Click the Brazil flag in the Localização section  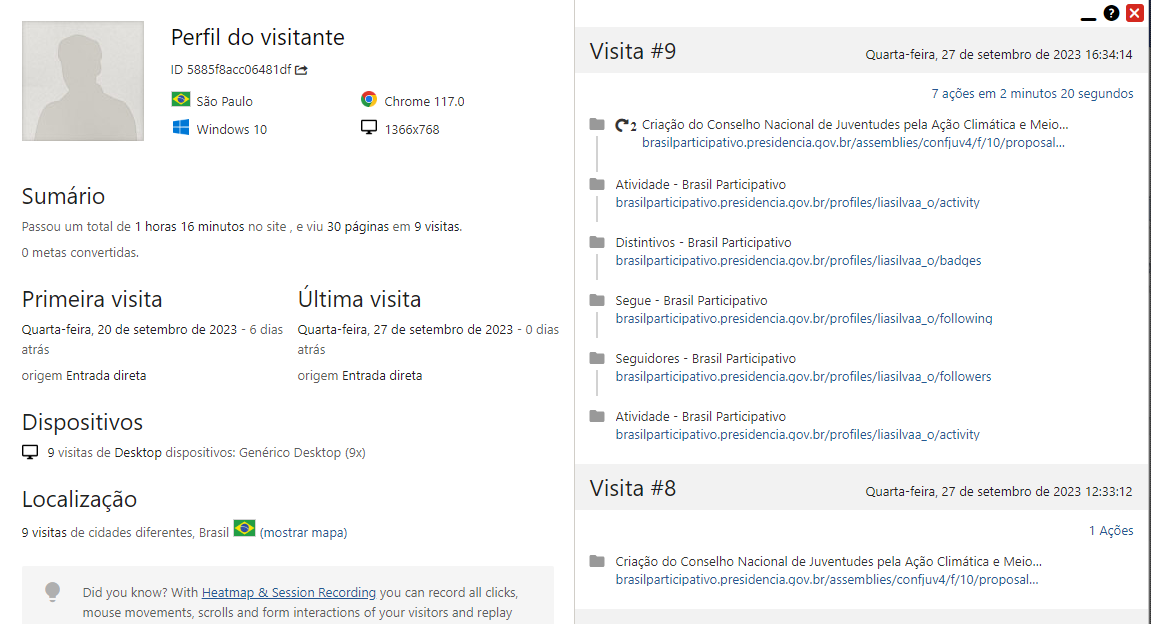point(245,531)
